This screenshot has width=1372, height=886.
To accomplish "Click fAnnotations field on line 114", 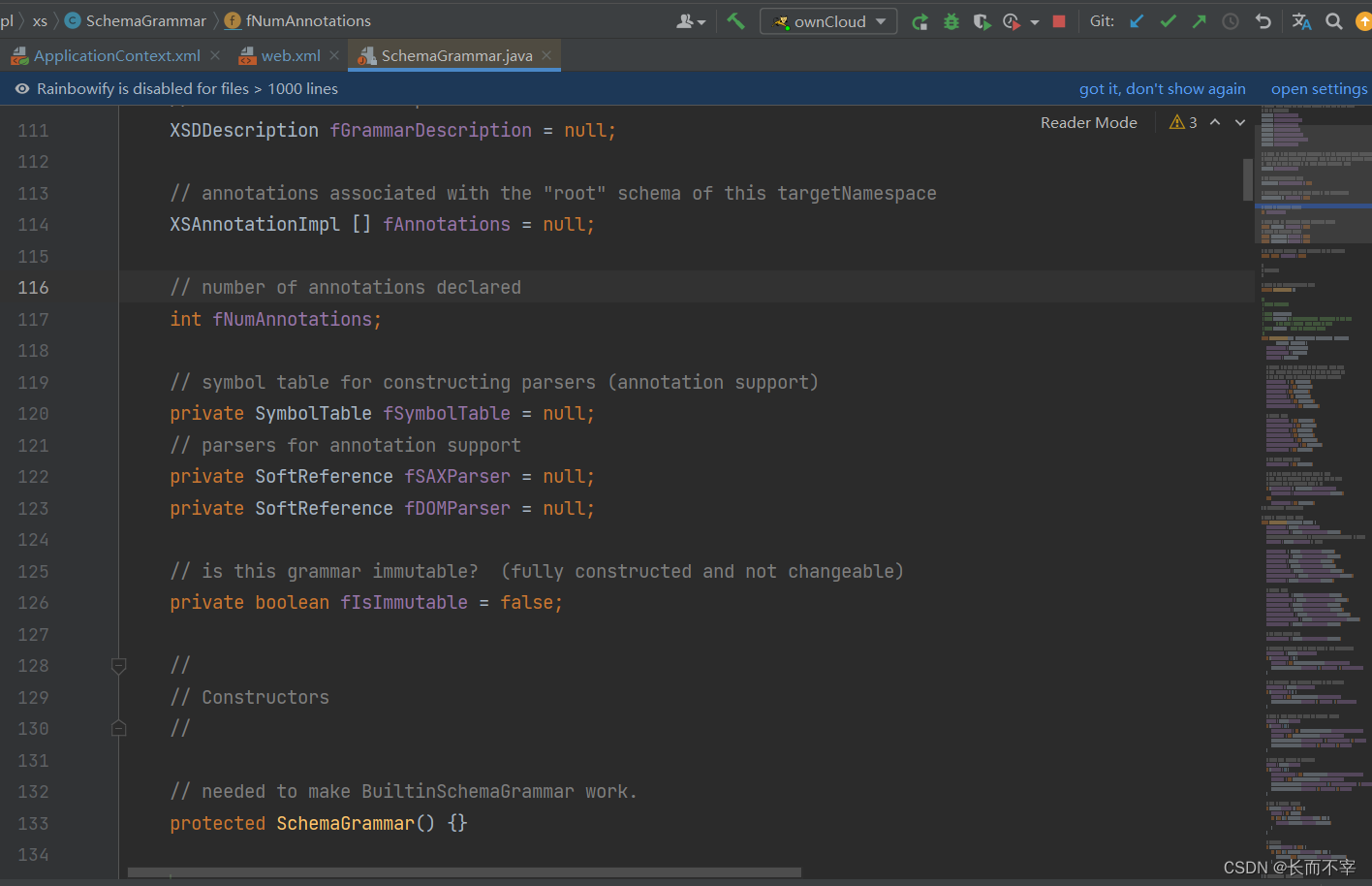I will coord(447,225).
